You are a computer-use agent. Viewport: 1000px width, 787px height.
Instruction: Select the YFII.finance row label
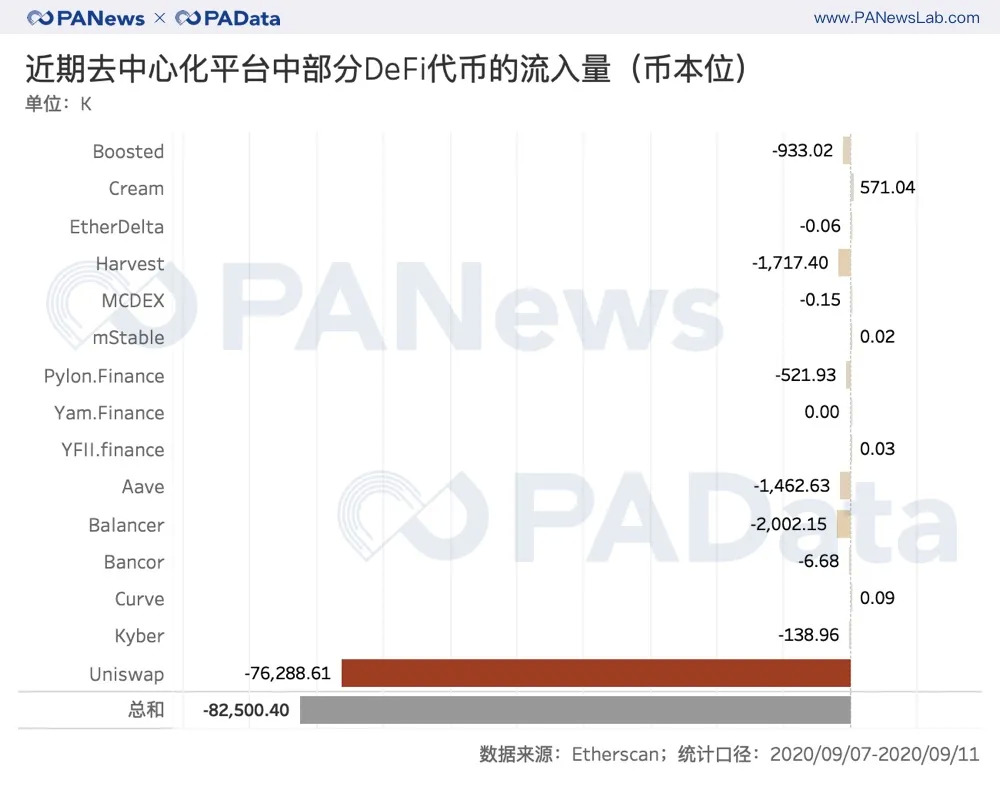point(113,450)
